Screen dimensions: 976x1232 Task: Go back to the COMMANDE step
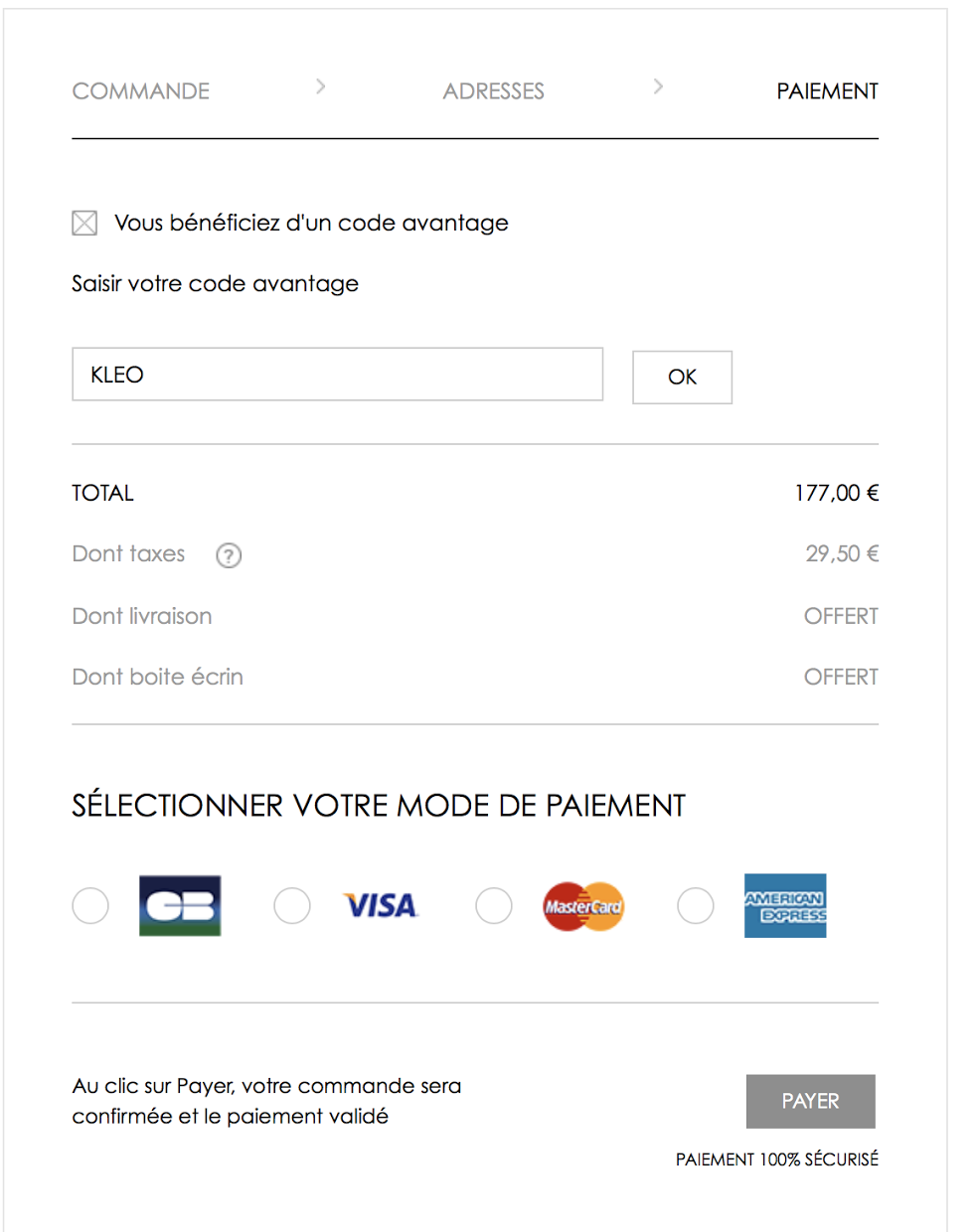[140, 90]
